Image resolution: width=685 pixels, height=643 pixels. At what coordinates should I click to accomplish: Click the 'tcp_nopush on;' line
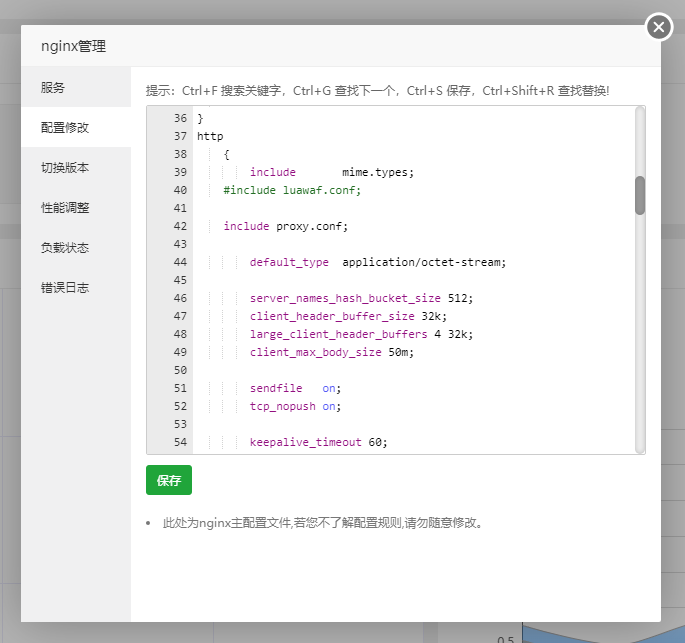coord(295,406)
